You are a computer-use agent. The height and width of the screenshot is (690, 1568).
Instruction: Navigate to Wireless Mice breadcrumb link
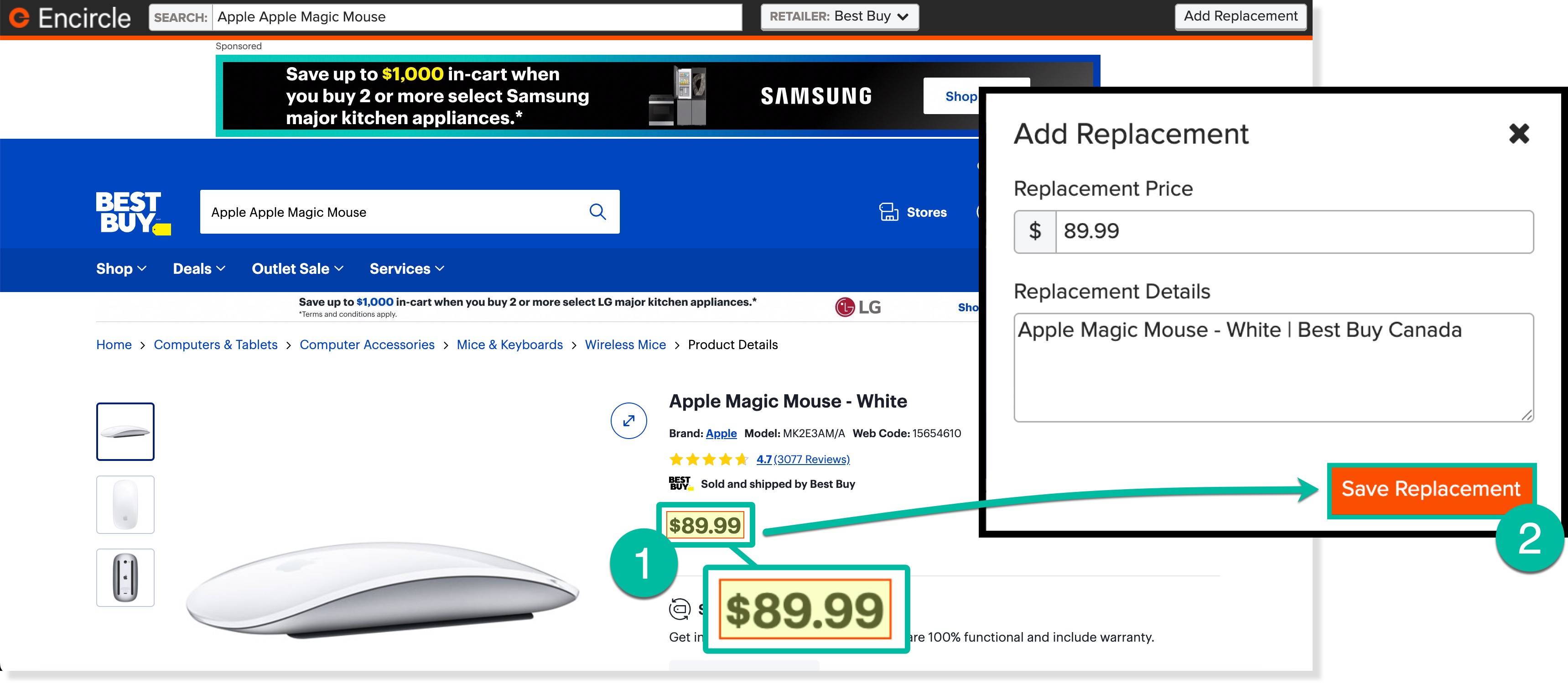click(625, 345)
